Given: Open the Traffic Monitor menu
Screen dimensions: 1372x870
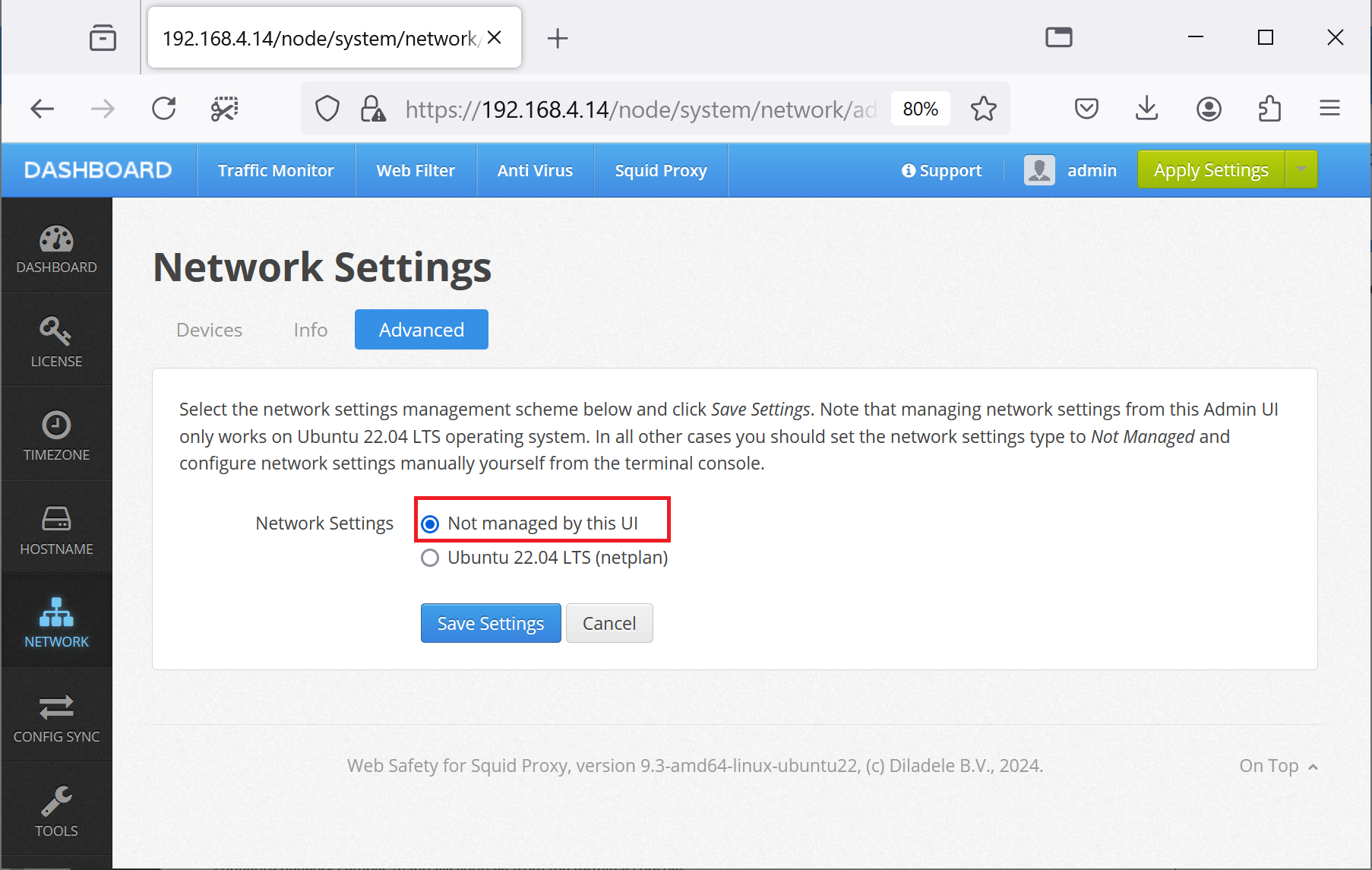Looking at the screenshot, I should (276, 170).
